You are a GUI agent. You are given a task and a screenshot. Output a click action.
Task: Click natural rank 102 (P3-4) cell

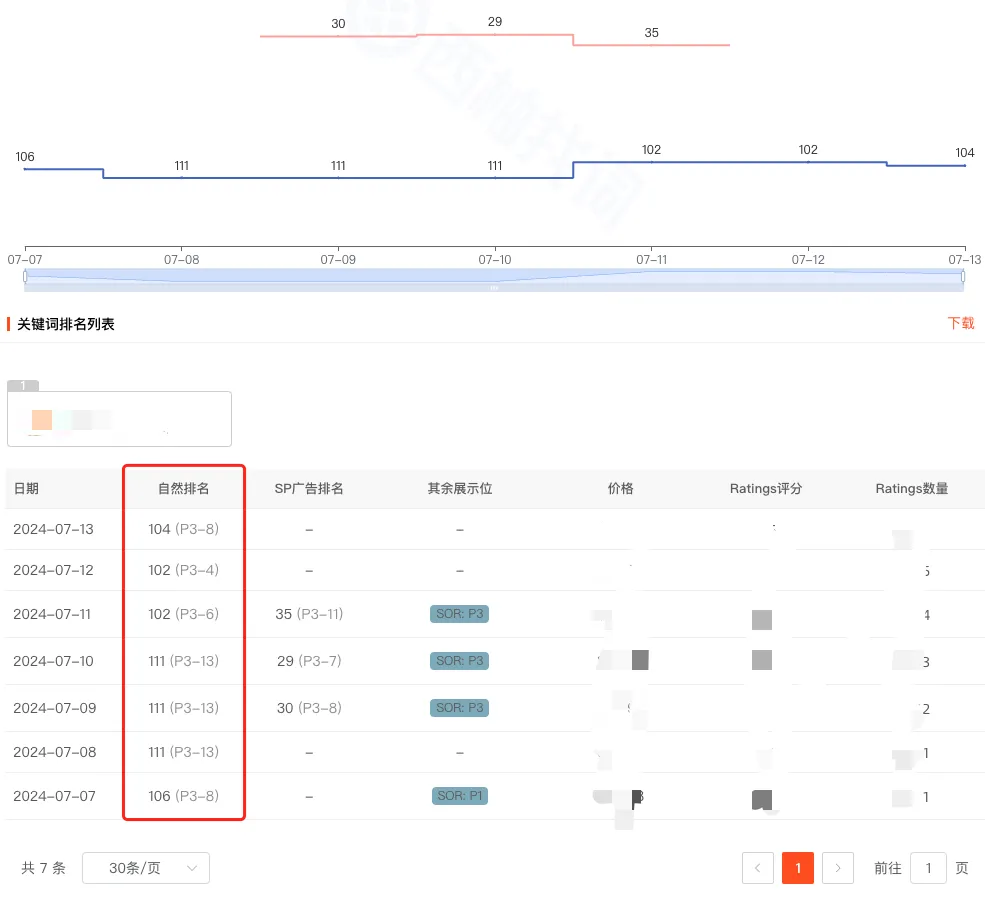tap(183, 570)
